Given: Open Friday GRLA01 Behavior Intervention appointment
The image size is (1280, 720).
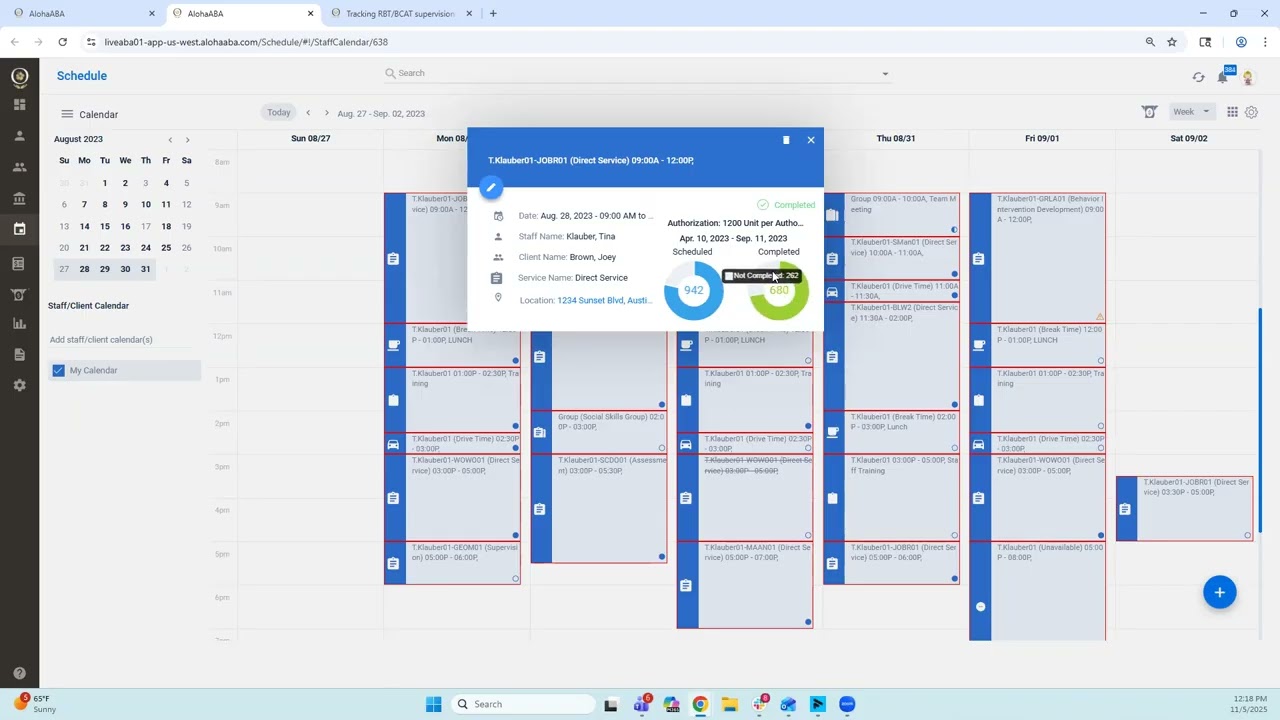Looking at the screenshot, I should click(x=1037, y=258).
